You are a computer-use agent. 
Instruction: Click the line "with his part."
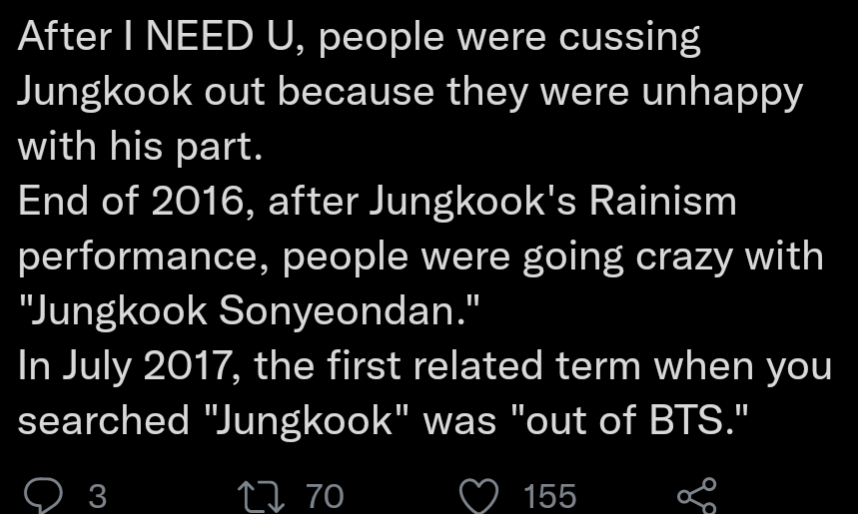(140, 147)
